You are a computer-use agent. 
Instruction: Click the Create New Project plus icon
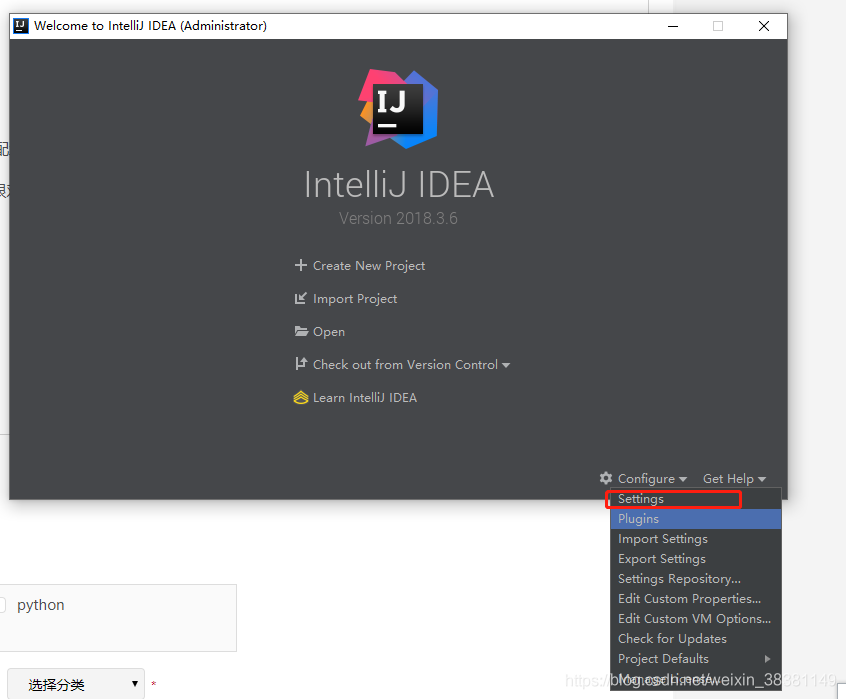point(300,265)
